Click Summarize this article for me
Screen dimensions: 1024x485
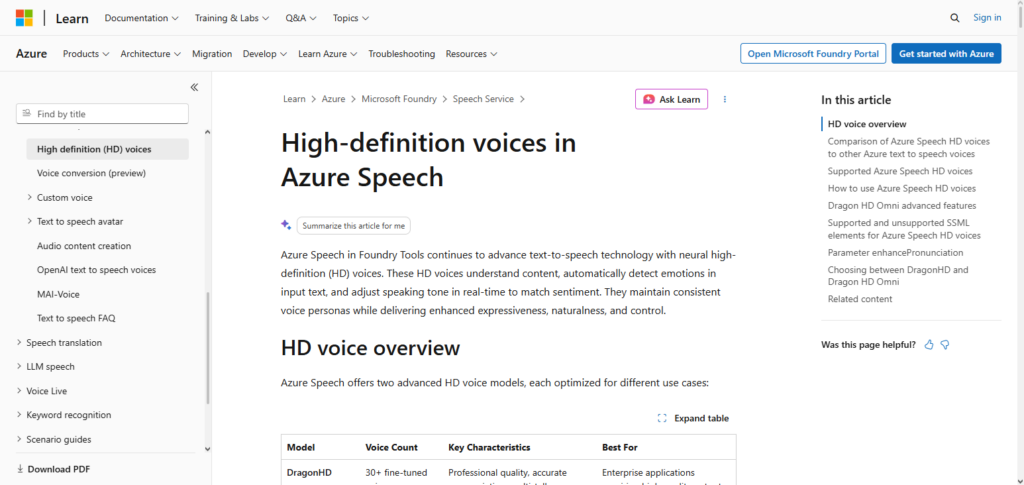(354, 226)
